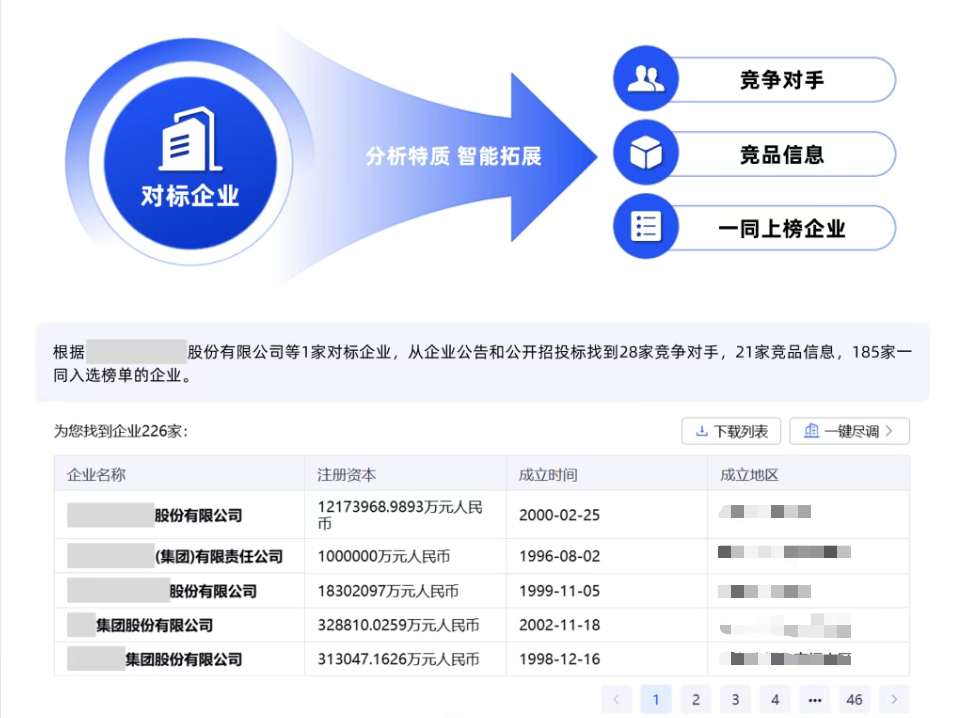Open the company founded on 2000-02-25
957x718 pixels.
(x=198, y=515)
